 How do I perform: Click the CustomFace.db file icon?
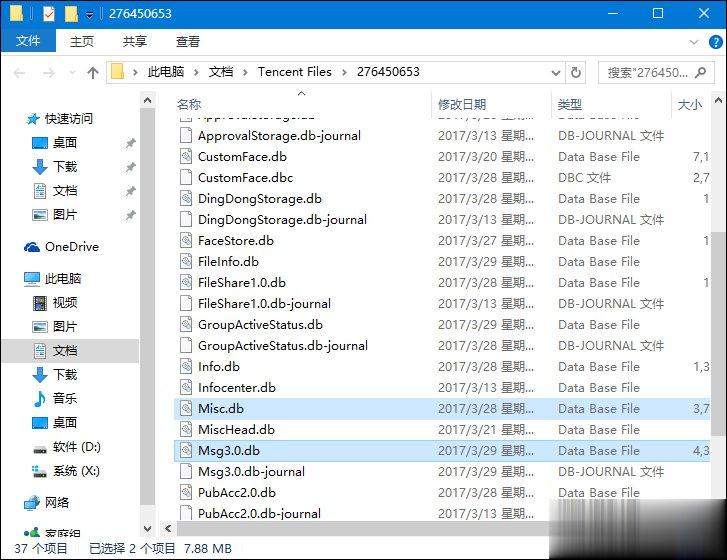coord(186,157)
